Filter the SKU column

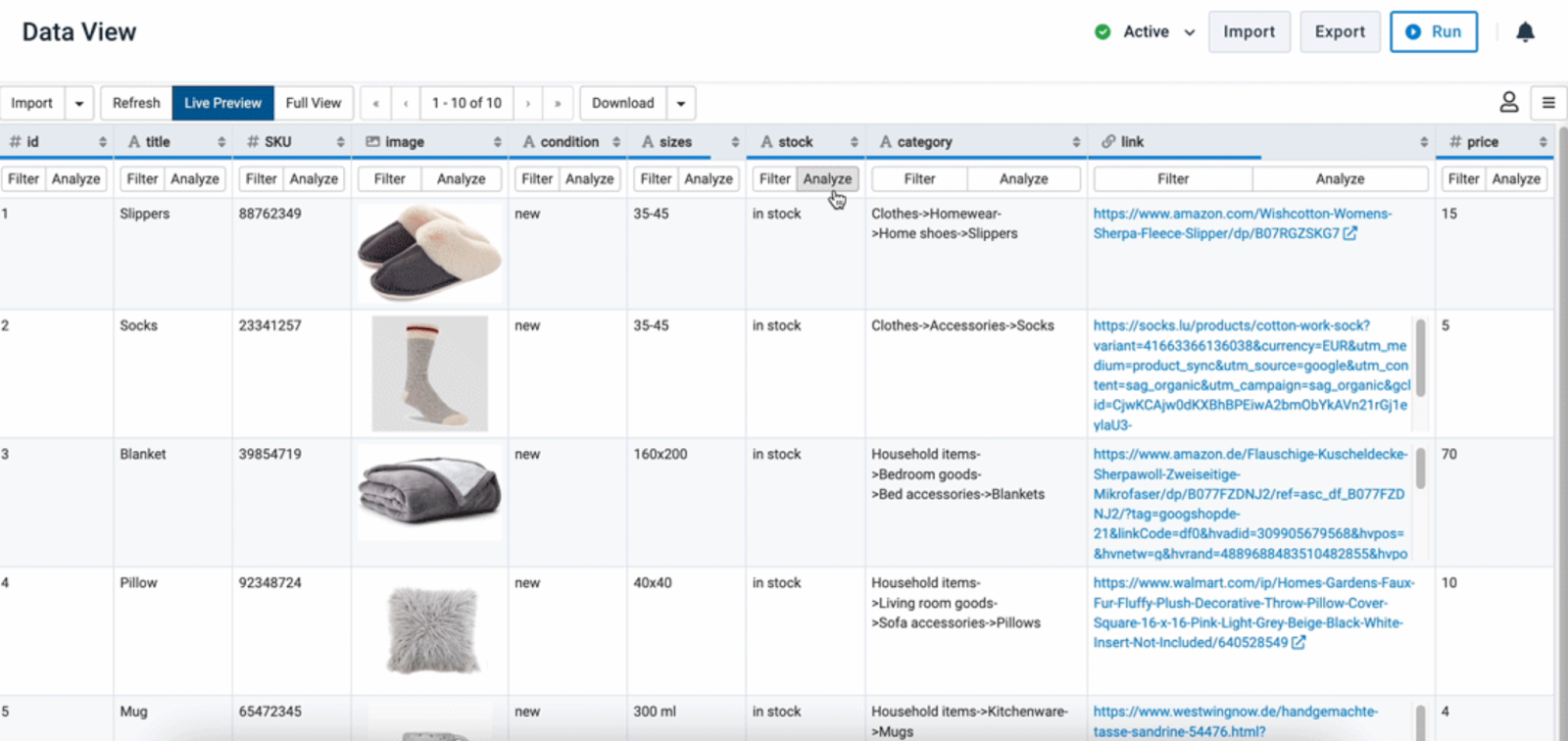coord(261,179)
